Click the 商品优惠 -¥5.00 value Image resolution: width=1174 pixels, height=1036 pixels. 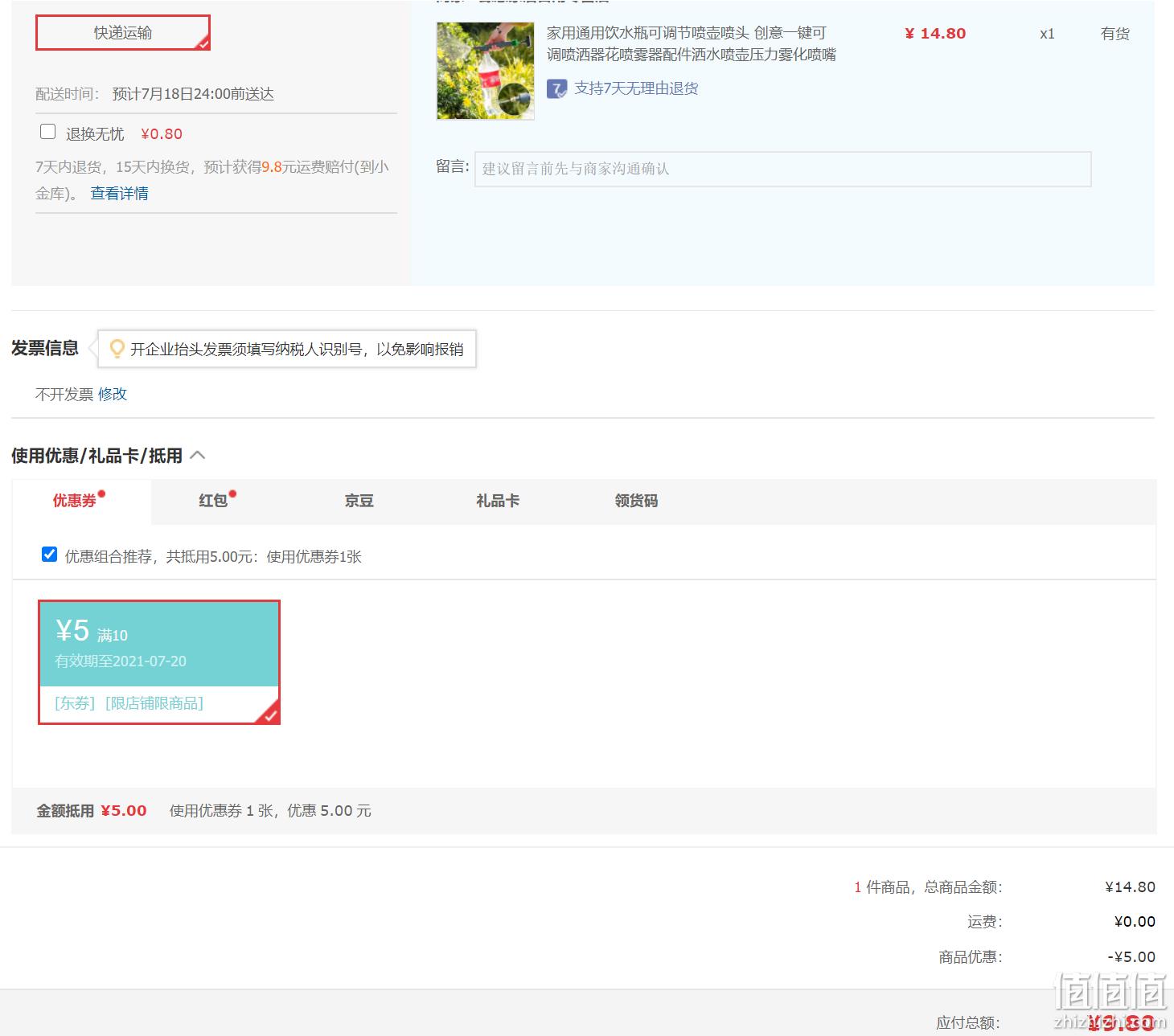tap(1131, 957)
